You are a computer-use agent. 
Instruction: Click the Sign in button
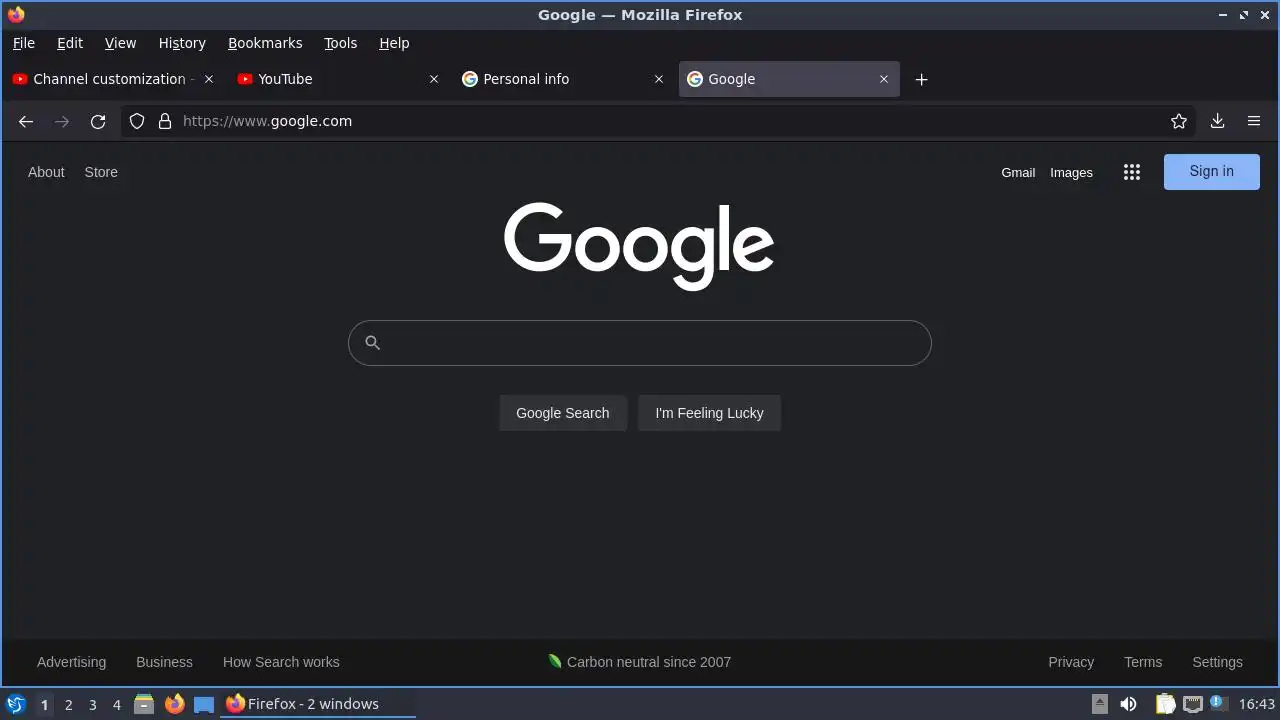[x=1211, y=172]
